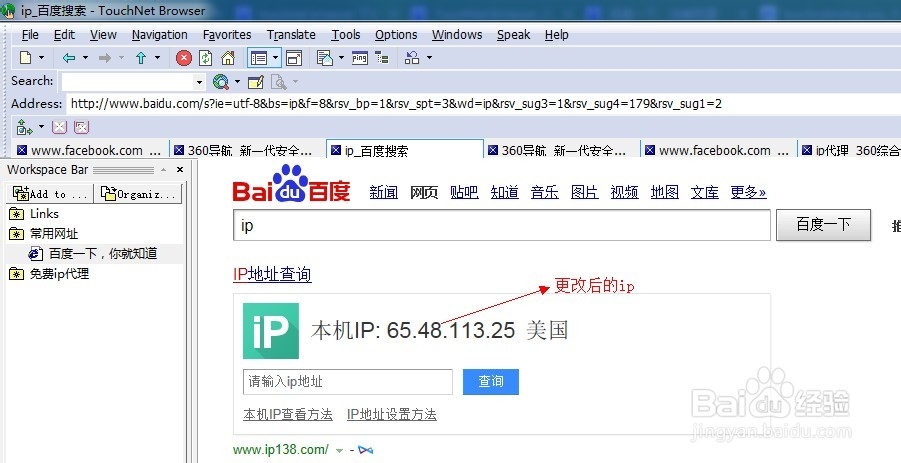901x463 pixels.
Task: Open dropdown arrow next to New page
Action: tap(41, 57)
